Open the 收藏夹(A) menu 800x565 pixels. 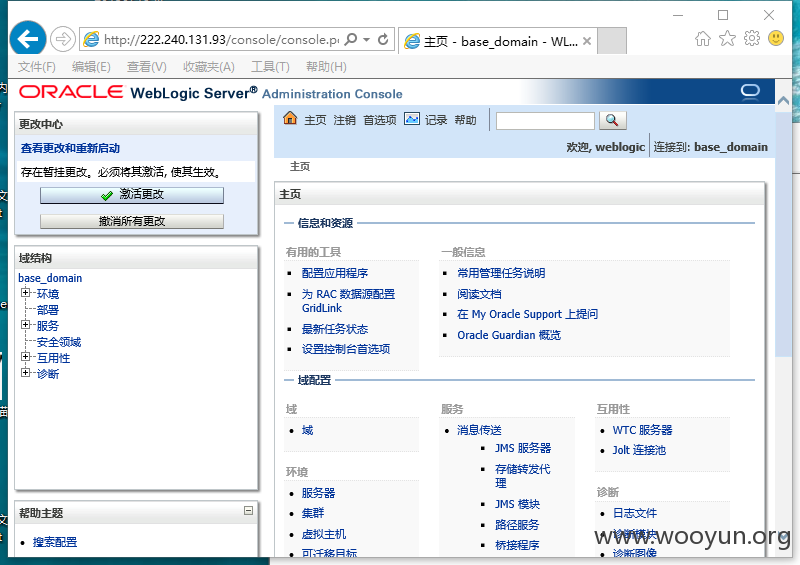(209, 67)
